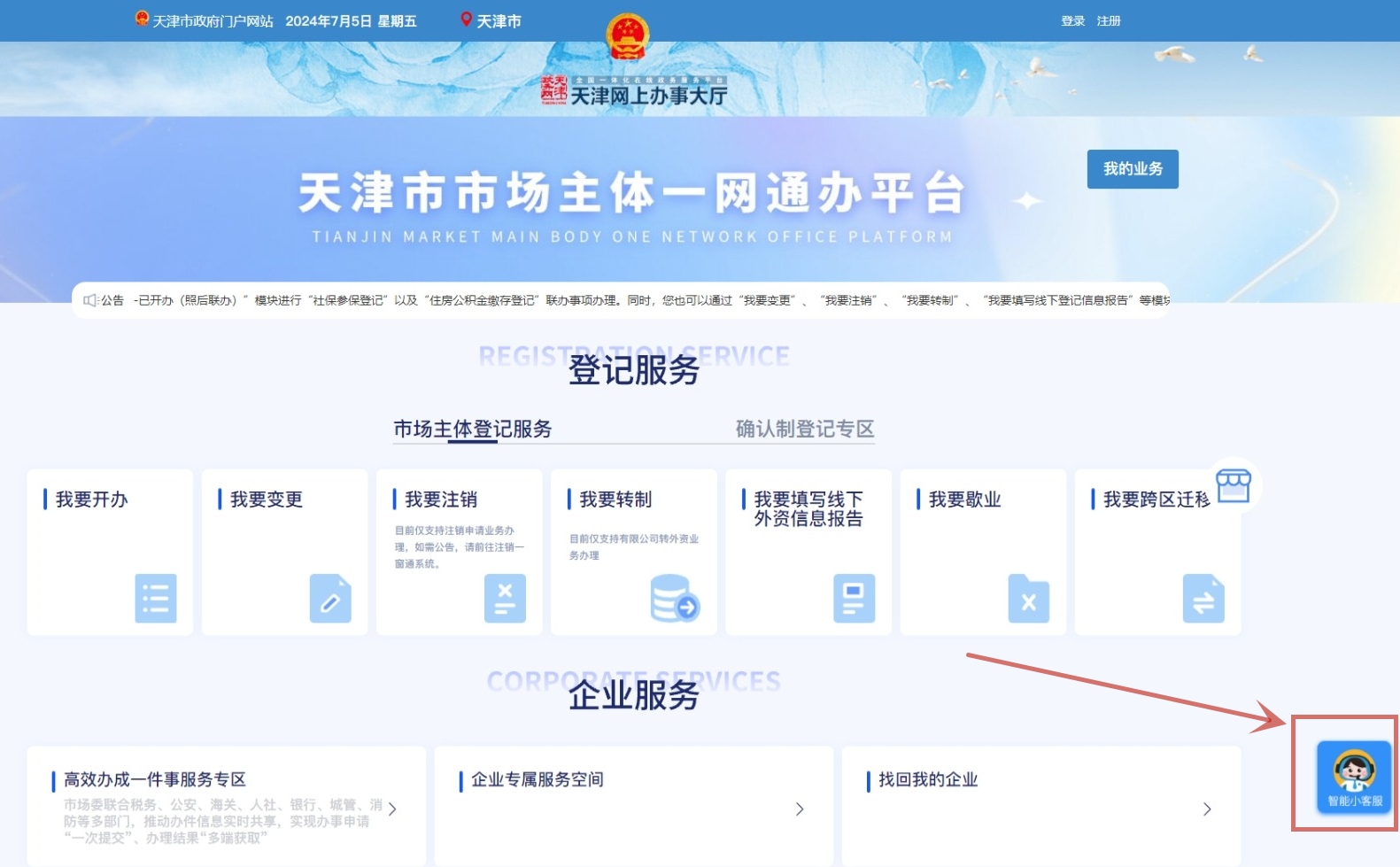Click the list icon in 我要开办 card
1400x867 pixels.
coord(155,598)
